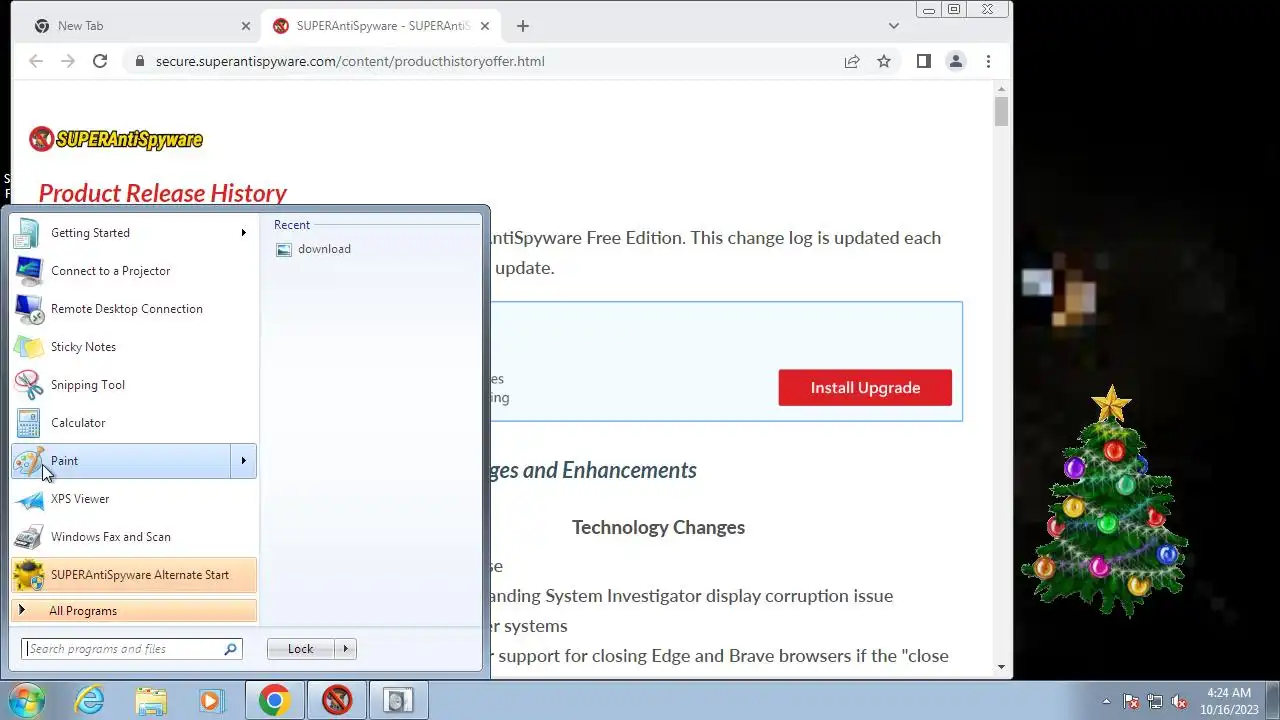Image resolution: width=1280 pixels, height=720 pixels.
Task: Click the Lock button
Action: (300, 649)
